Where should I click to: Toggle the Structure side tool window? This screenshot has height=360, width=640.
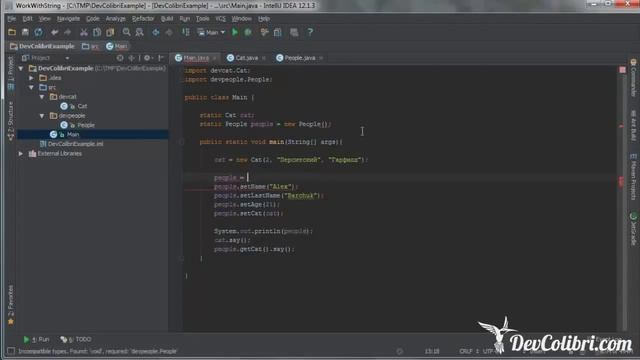[11, 121]
